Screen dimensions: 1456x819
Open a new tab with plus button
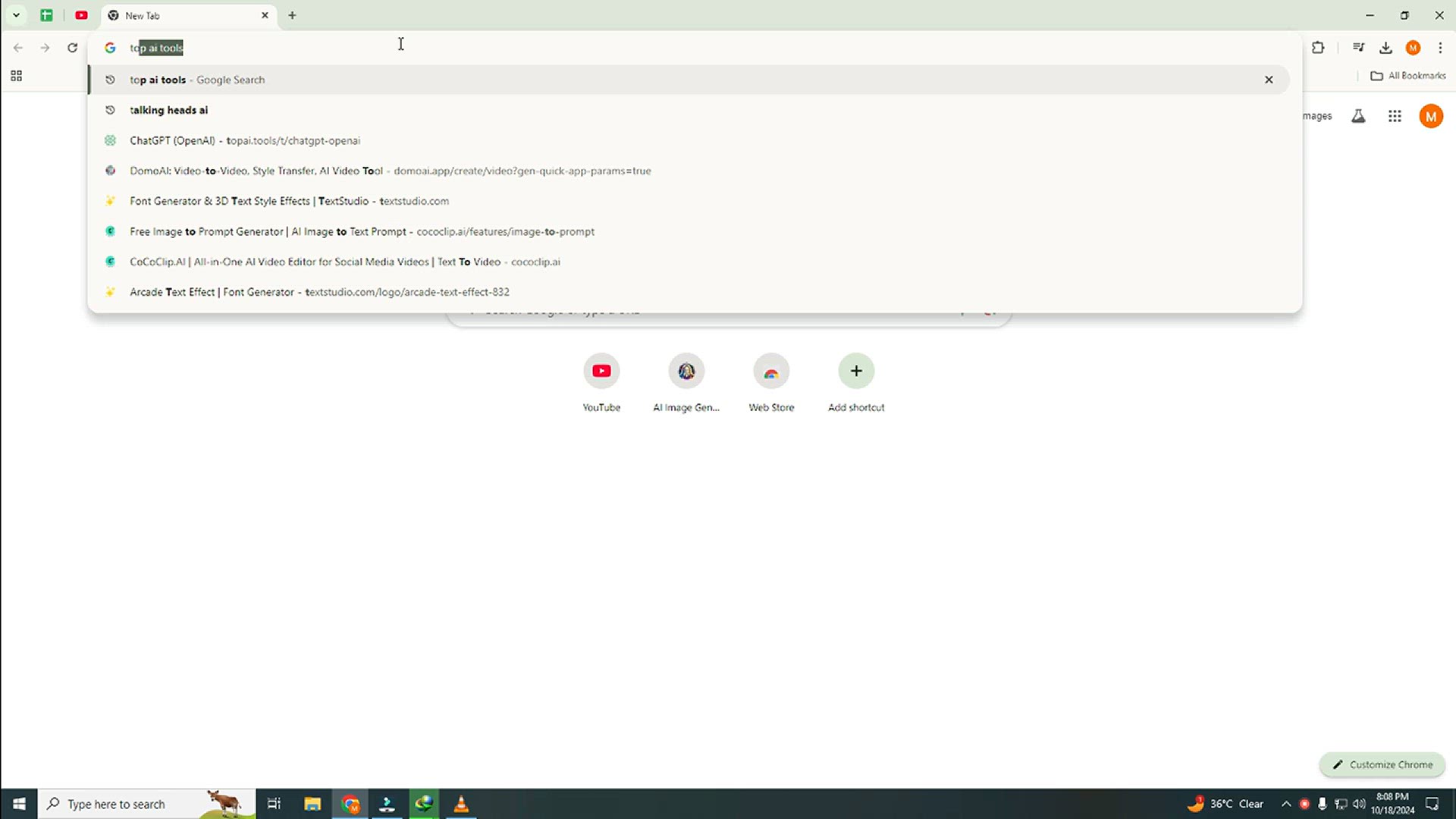(x=292, y=15)
